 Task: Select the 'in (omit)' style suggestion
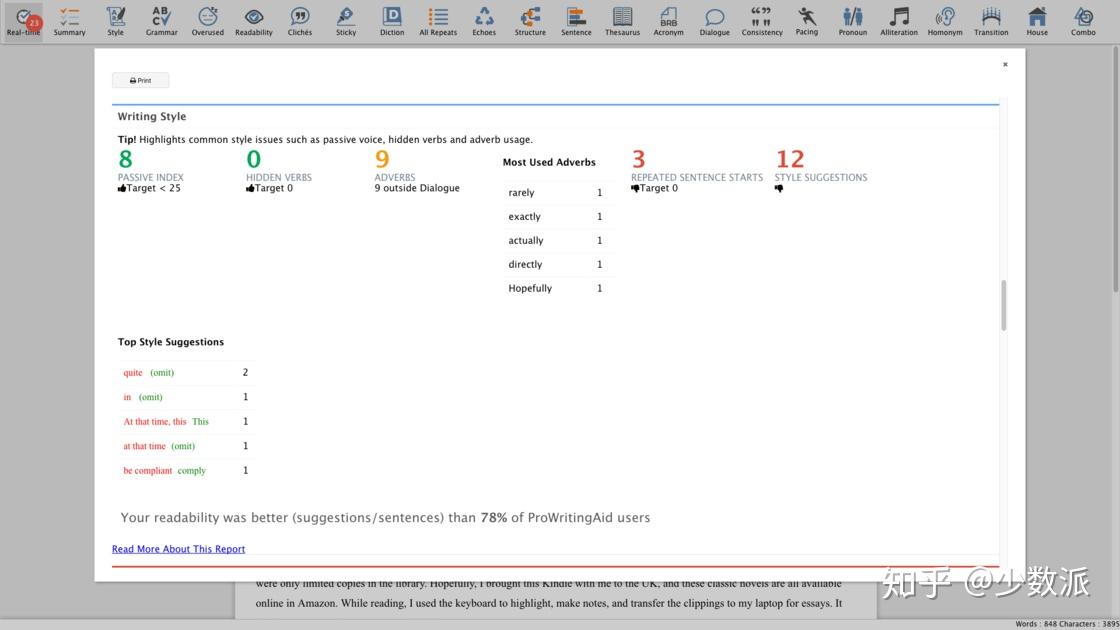pos(186,396)
